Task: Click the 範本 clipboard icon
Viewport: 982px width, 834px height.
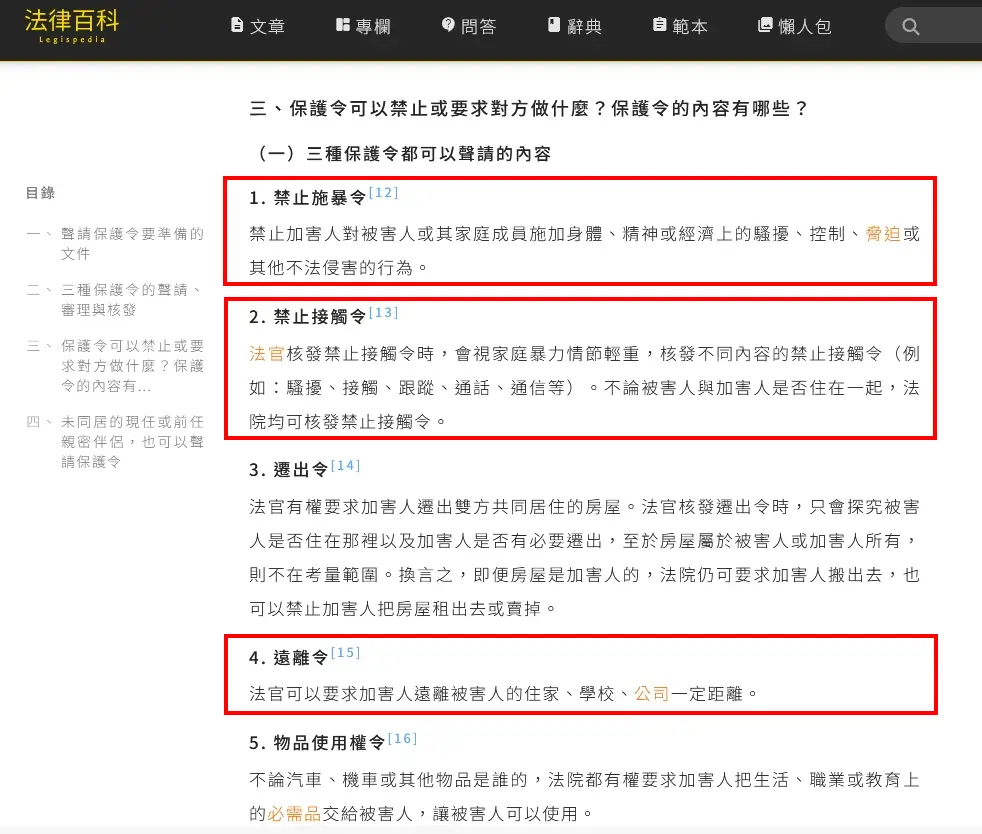Action: [x=659, y=25]
